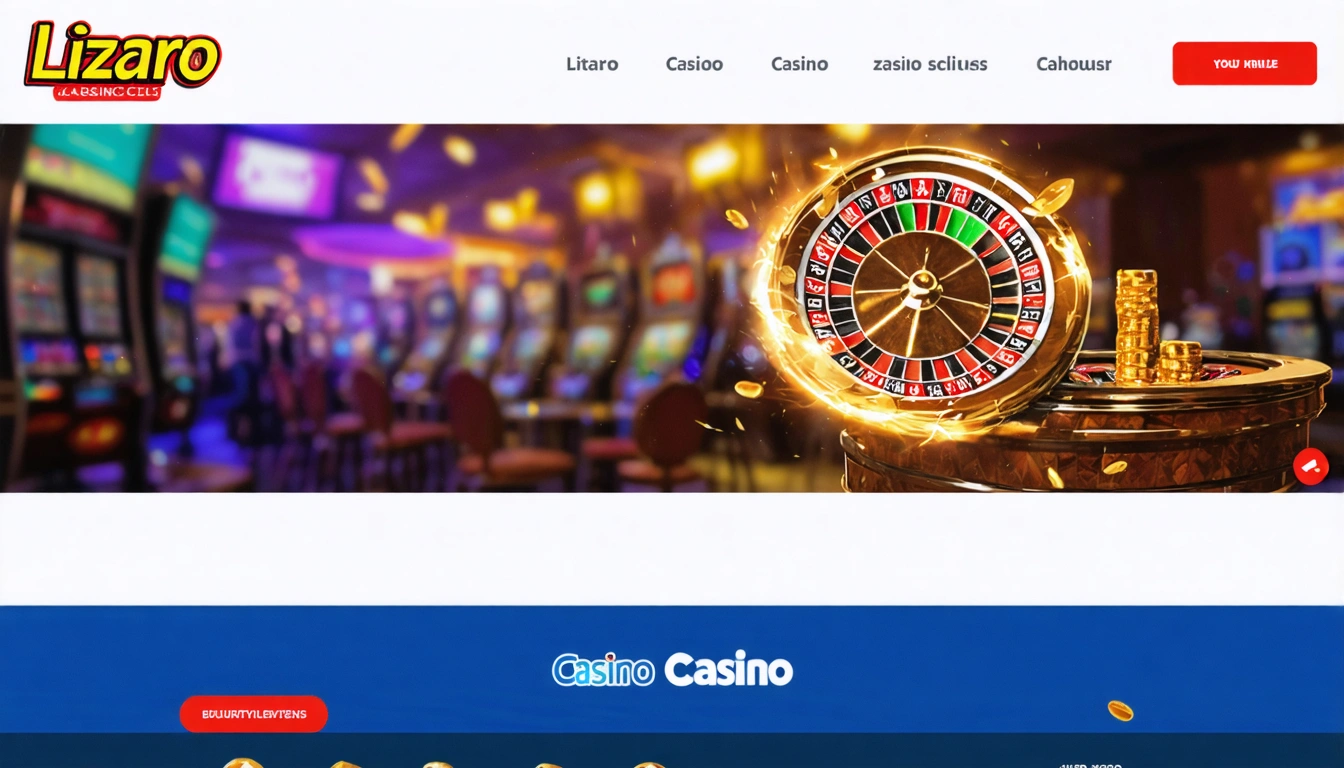Click the wooden roulette table image
The height and width of the screenshot is (768, 1344).
pos(1085,425)
